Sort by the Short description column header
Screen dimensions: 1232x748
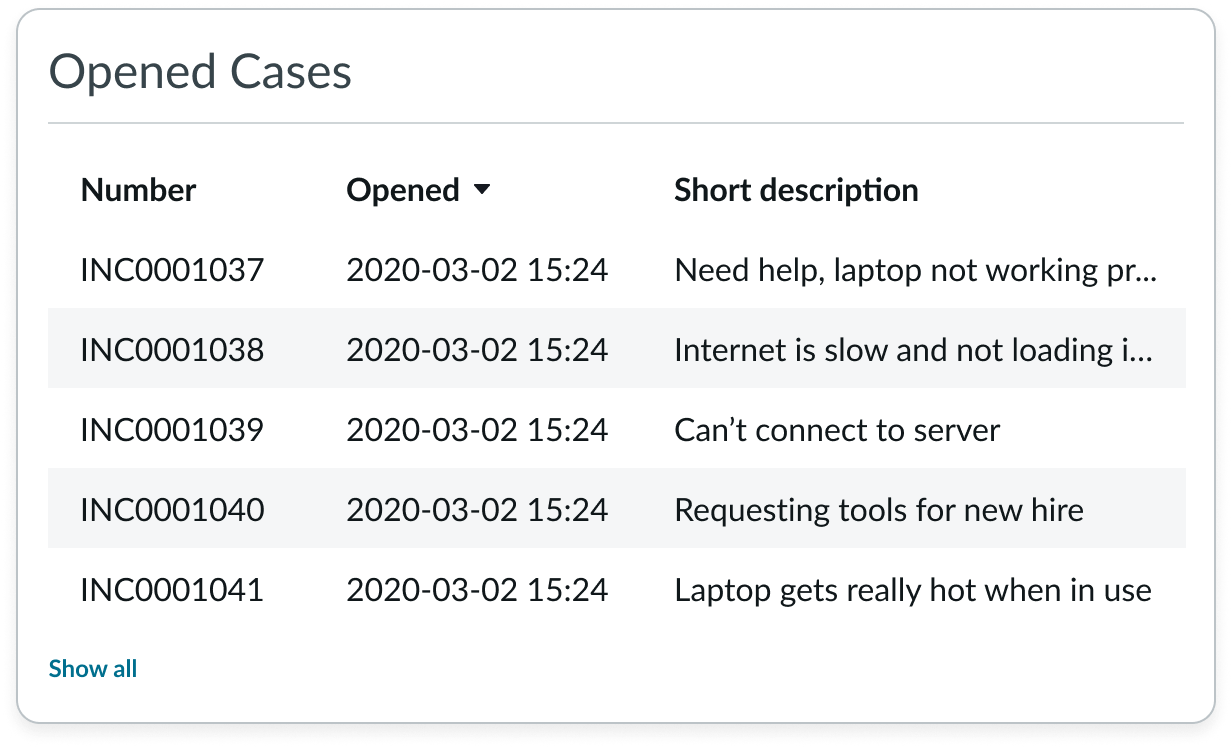(x=796, y=190)
